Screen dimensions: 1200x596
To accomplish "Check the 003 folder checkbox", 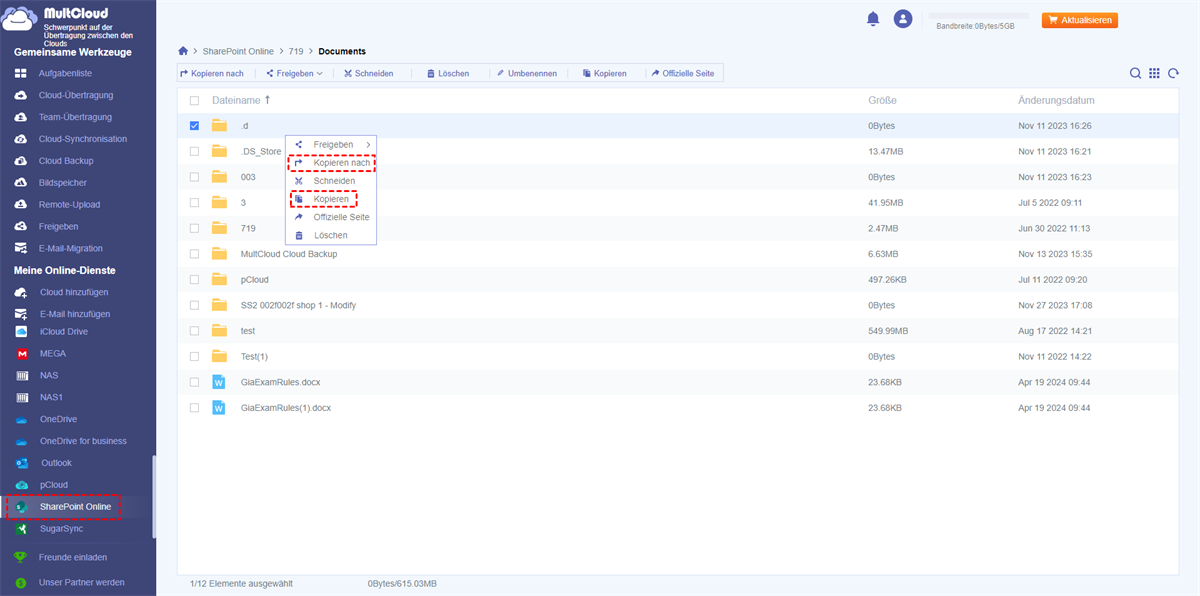I will click(194, 177).
